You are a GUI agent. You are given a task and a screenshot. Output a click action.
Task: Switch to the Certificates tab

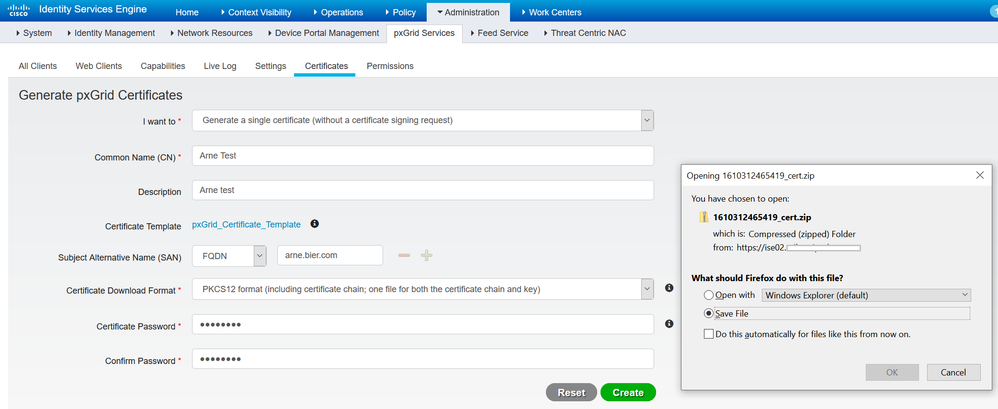click(x=326, y=66)
